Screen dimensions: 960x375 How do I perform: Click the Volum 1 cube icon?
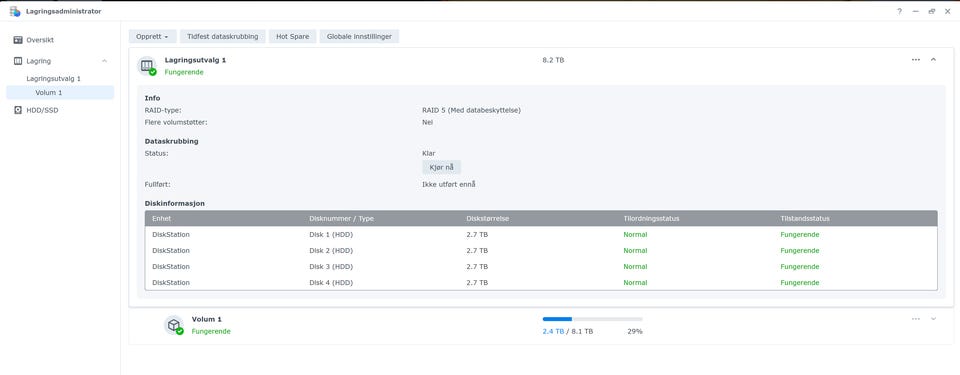tap(174, 325)
